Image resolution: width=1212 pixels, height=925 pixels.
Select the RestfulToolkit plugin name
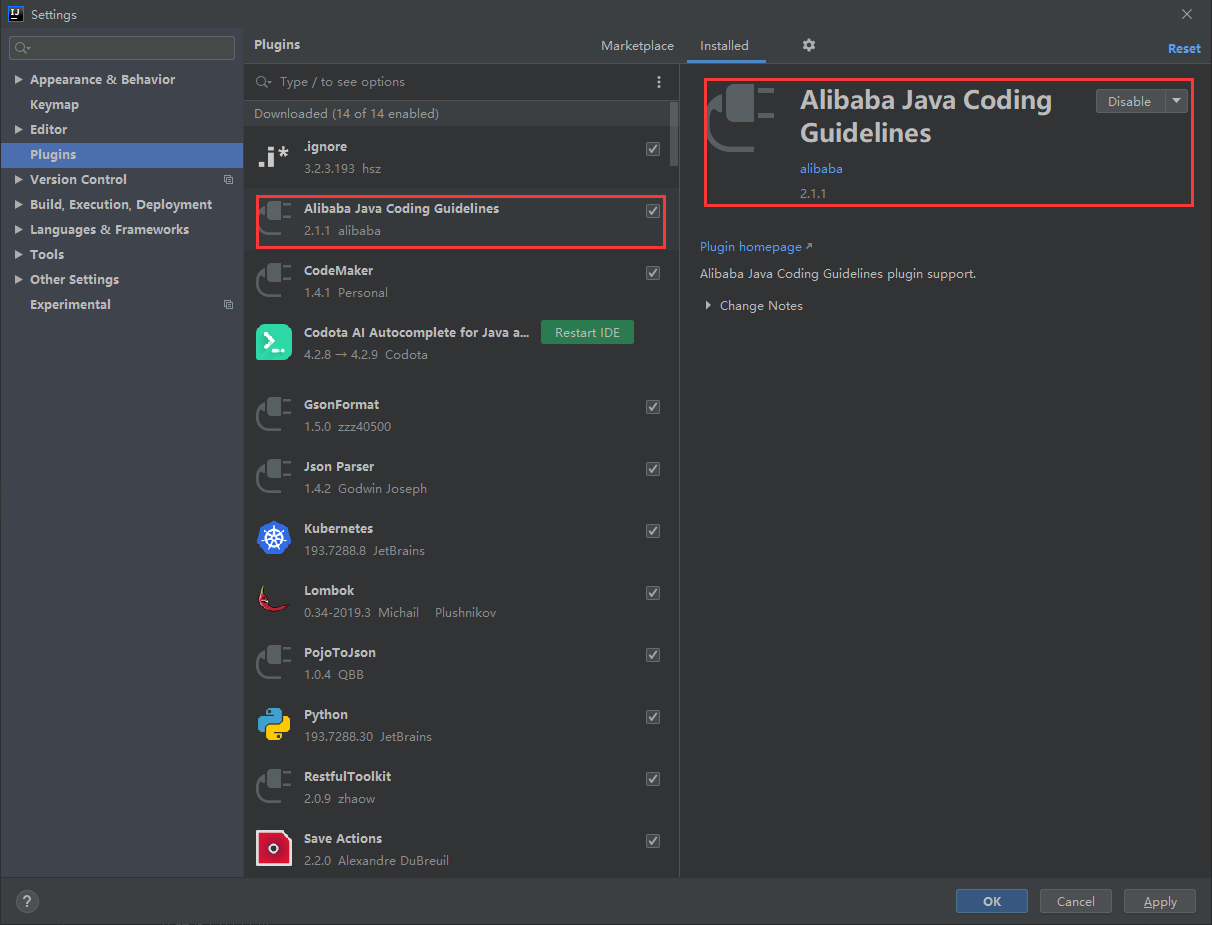[x=348, y=777]
